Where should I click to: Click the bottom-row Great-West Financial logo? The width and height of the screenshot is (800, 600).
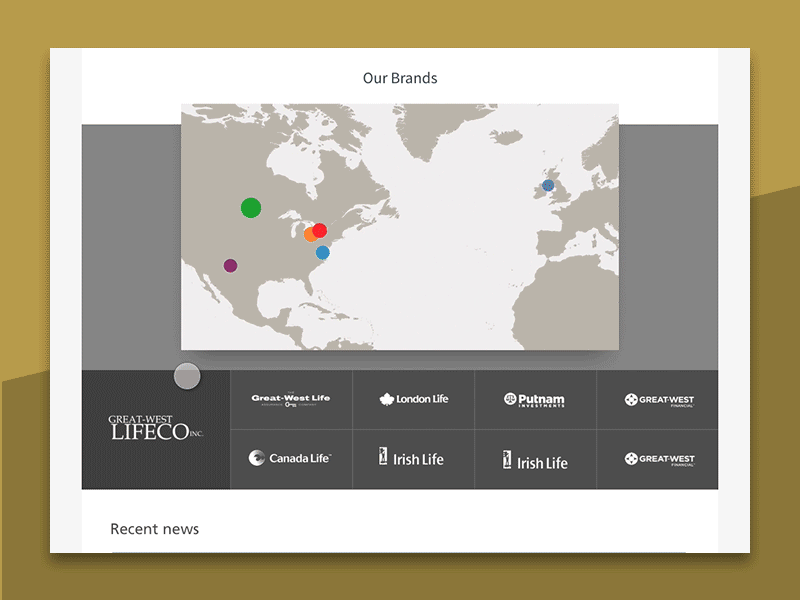(x=658, y=459)
